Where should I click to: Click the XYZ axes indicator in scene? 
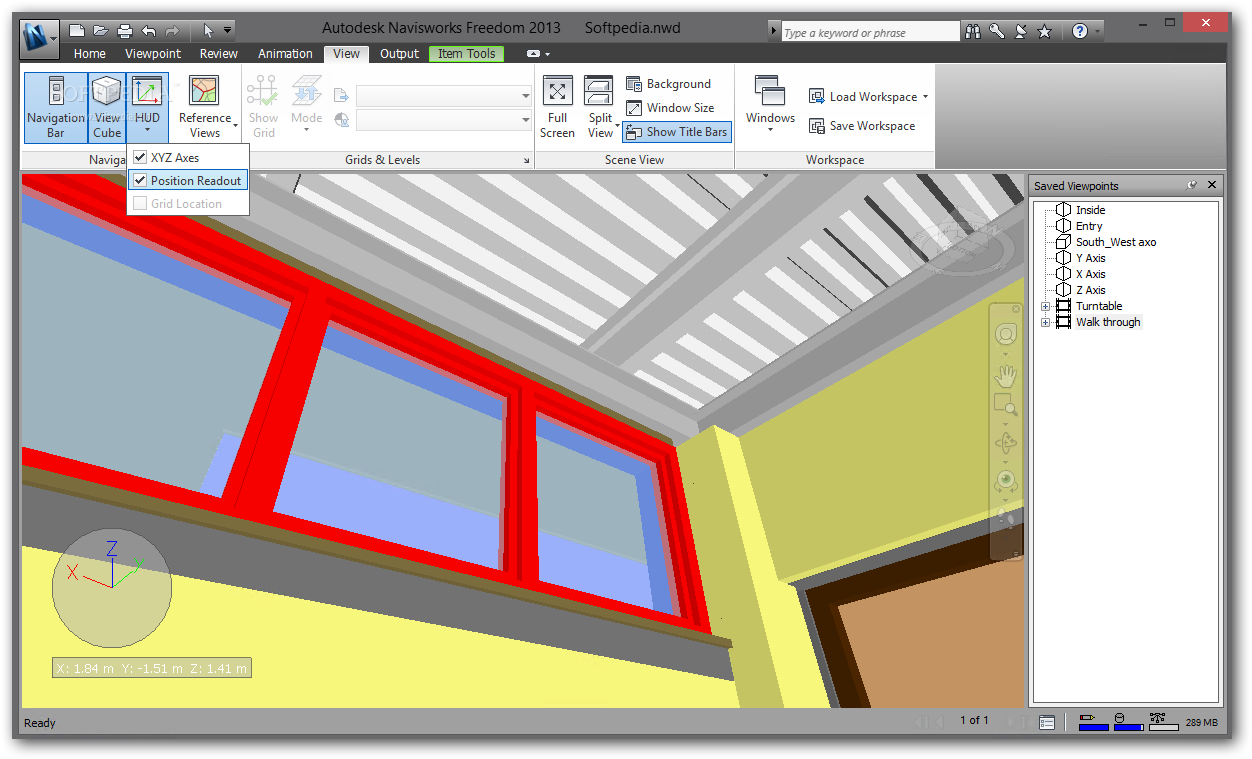pos(111,587)
